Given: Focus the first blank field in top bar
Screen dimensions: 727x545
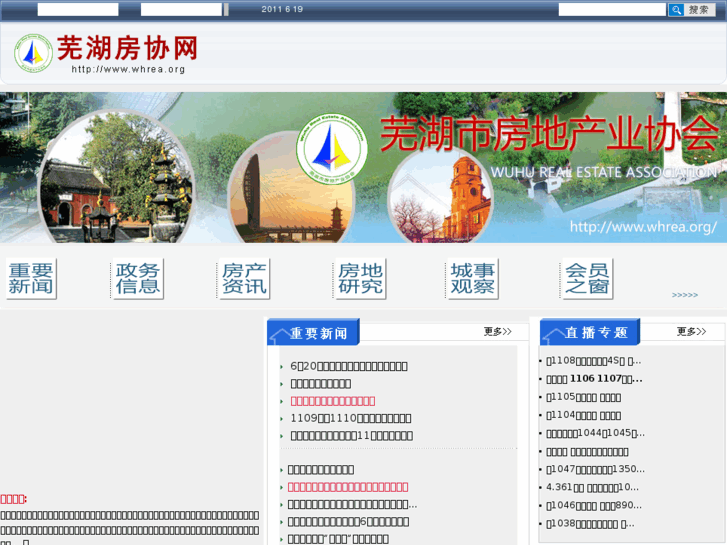Looking at the screenshot, I should coord(78,9).
